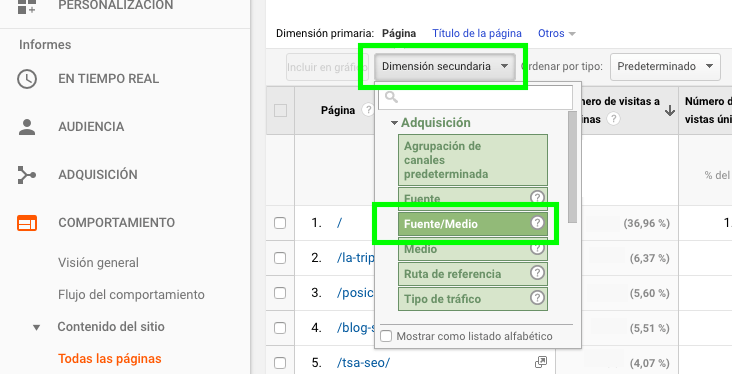Viewport: 732px width, 374px height.
Task: Open Todas las páginas report
Action: [x=110, y=359]
